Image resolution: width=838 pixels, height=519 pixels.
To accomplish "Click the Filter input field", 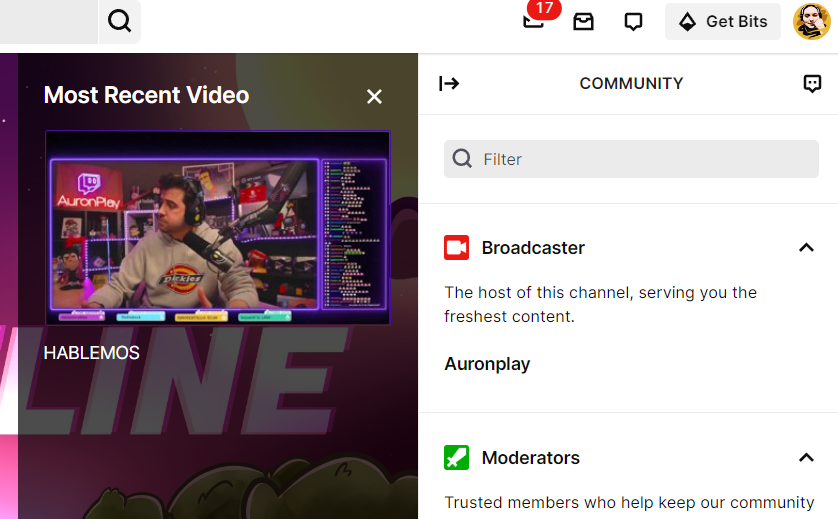I will pos(631,159).
